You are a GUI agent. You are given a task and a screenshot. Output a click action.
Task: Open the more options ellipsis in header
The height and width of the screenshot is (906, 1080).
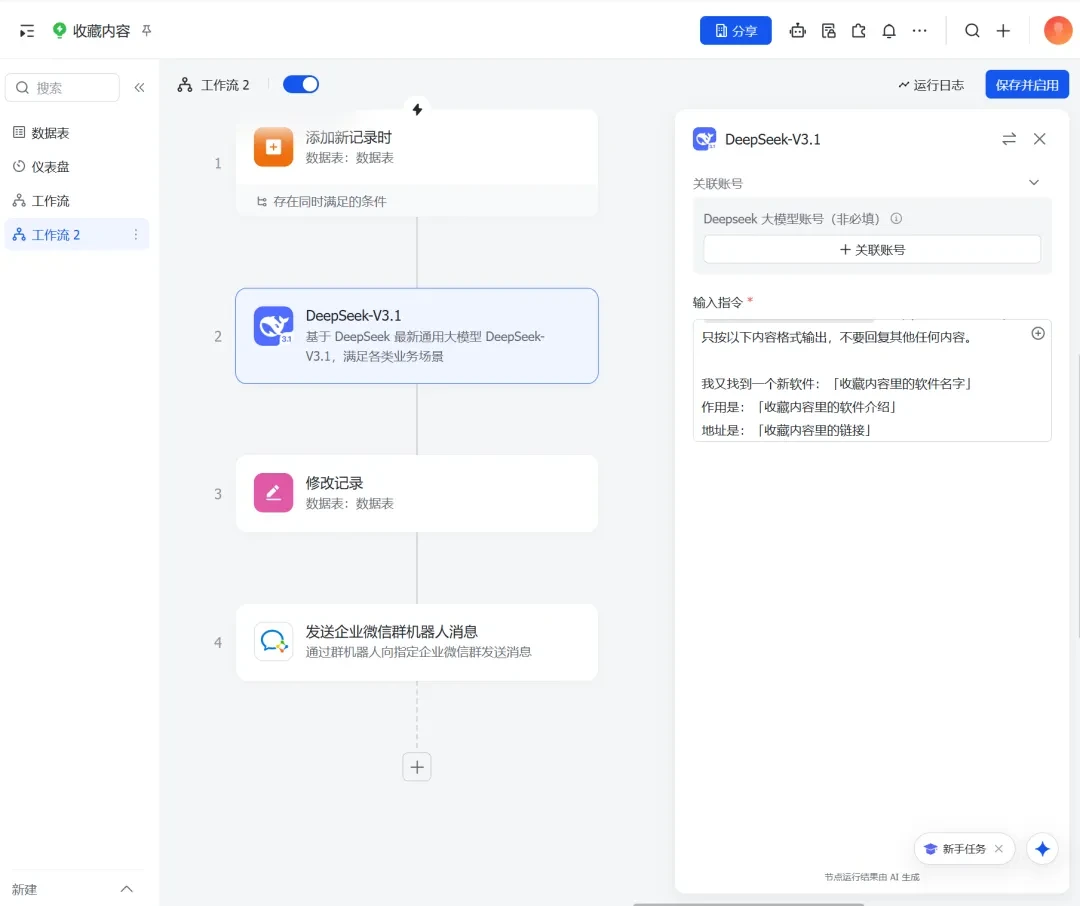920,30
